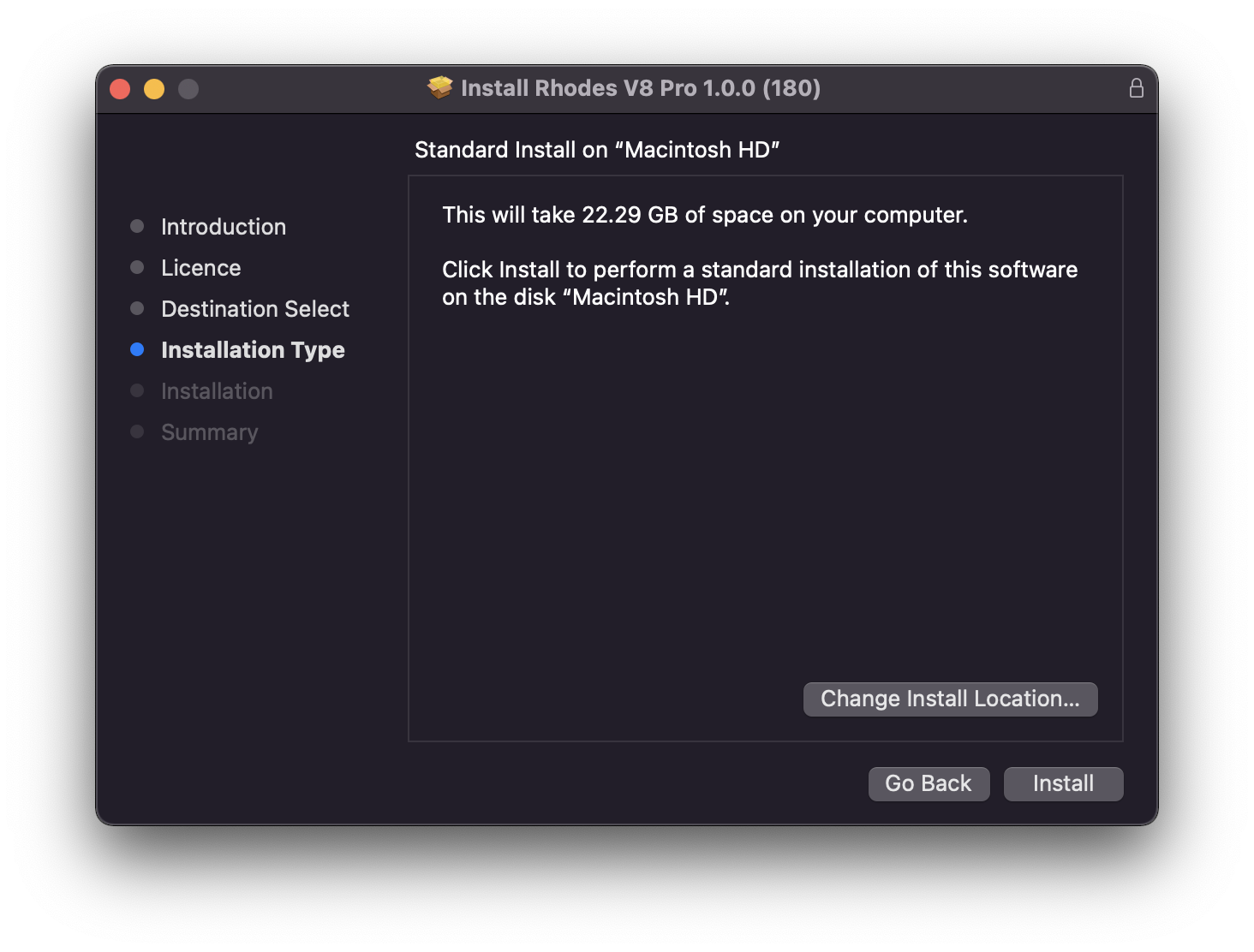Screen dimensions: 1254x952
Task: Select the Introduction step
Action: click(x=224, y=227)
